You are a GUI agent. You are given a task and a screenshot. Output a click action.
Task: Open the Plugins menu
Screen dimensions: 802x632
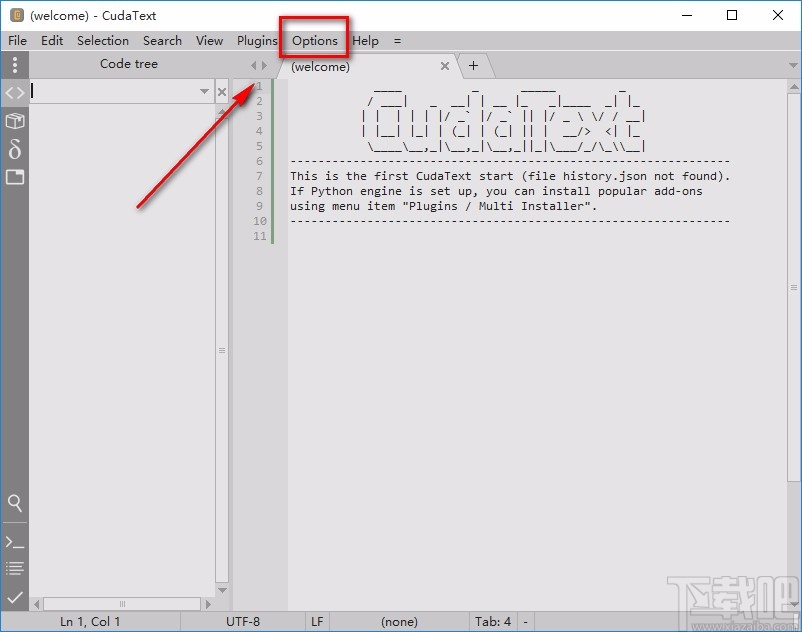point(257,40)
